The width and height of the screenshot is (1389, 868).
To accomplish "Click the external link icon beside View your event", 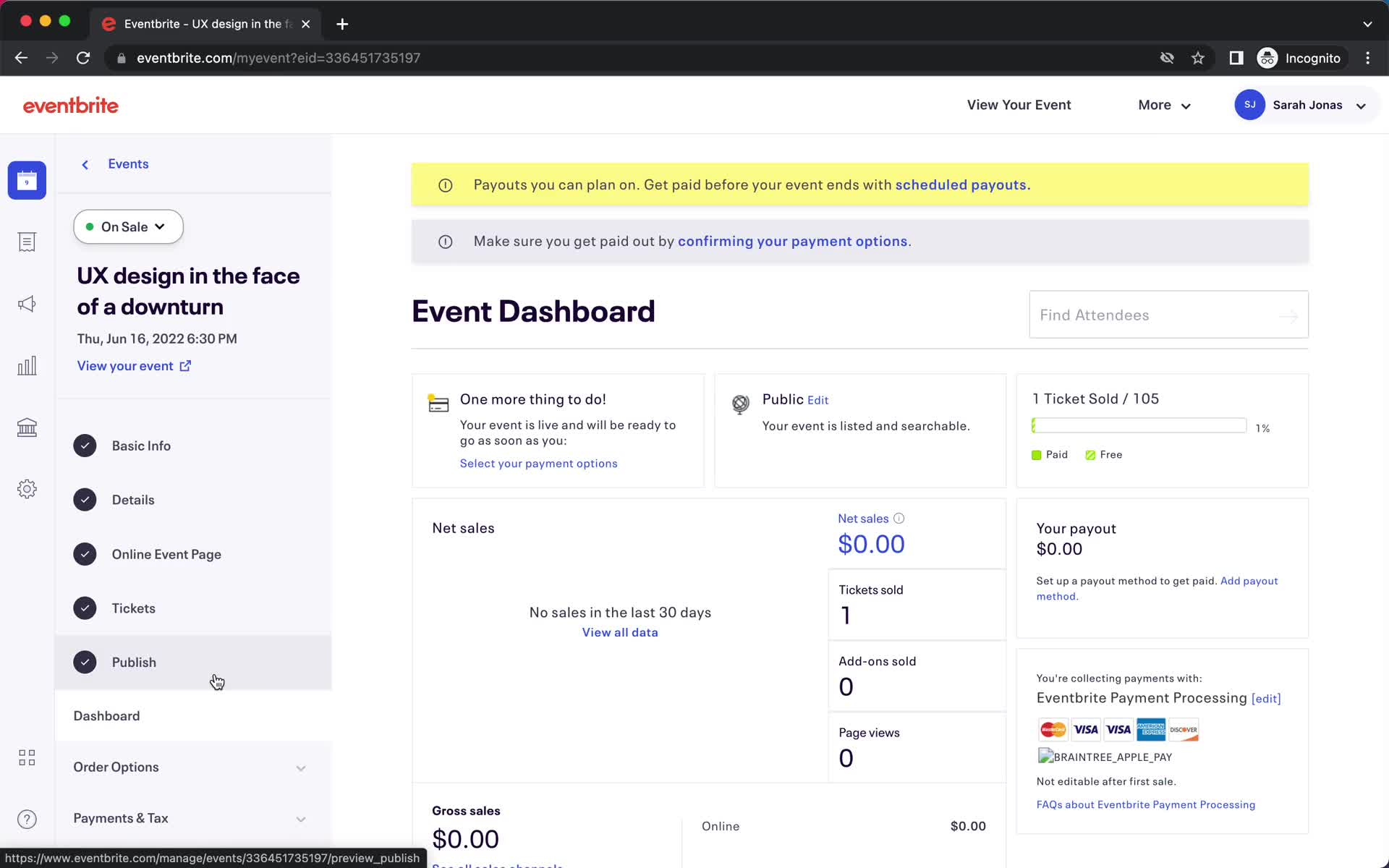I will (185, 366).
